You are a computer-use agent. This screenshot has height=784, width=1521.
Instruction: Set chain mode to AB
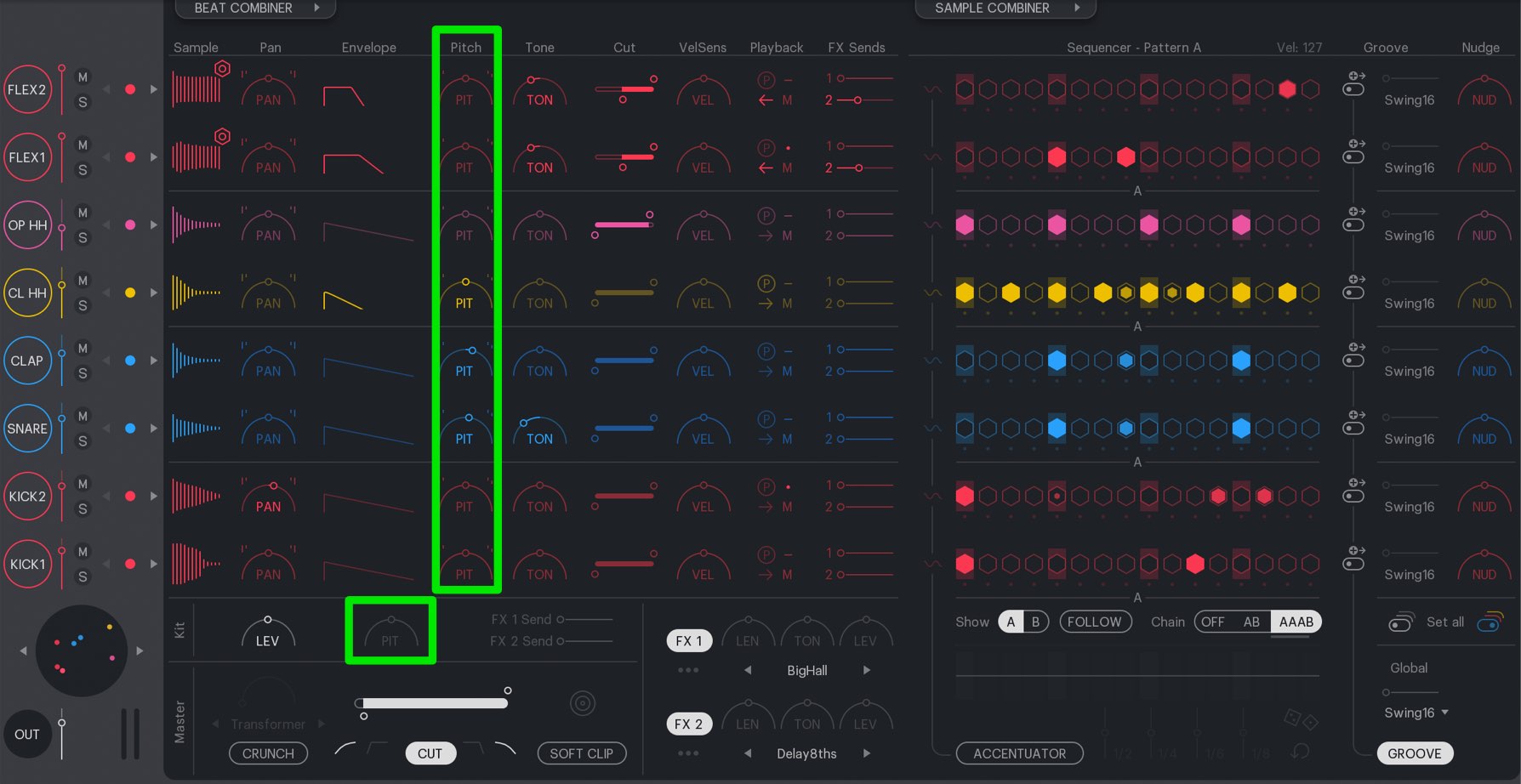(1251, 622)
